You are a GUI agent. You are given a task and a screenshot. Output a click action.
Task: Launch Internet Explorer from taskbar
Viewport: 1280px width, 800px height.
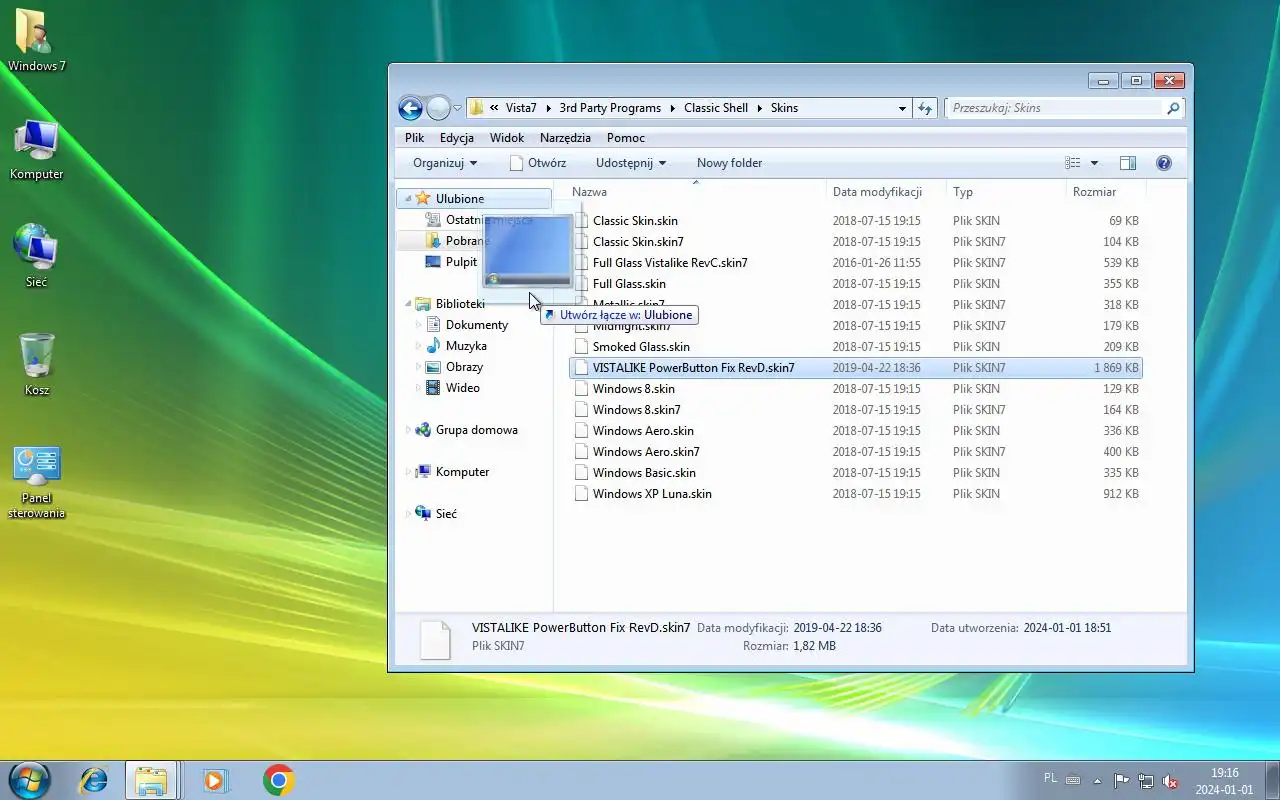(94, 780)
